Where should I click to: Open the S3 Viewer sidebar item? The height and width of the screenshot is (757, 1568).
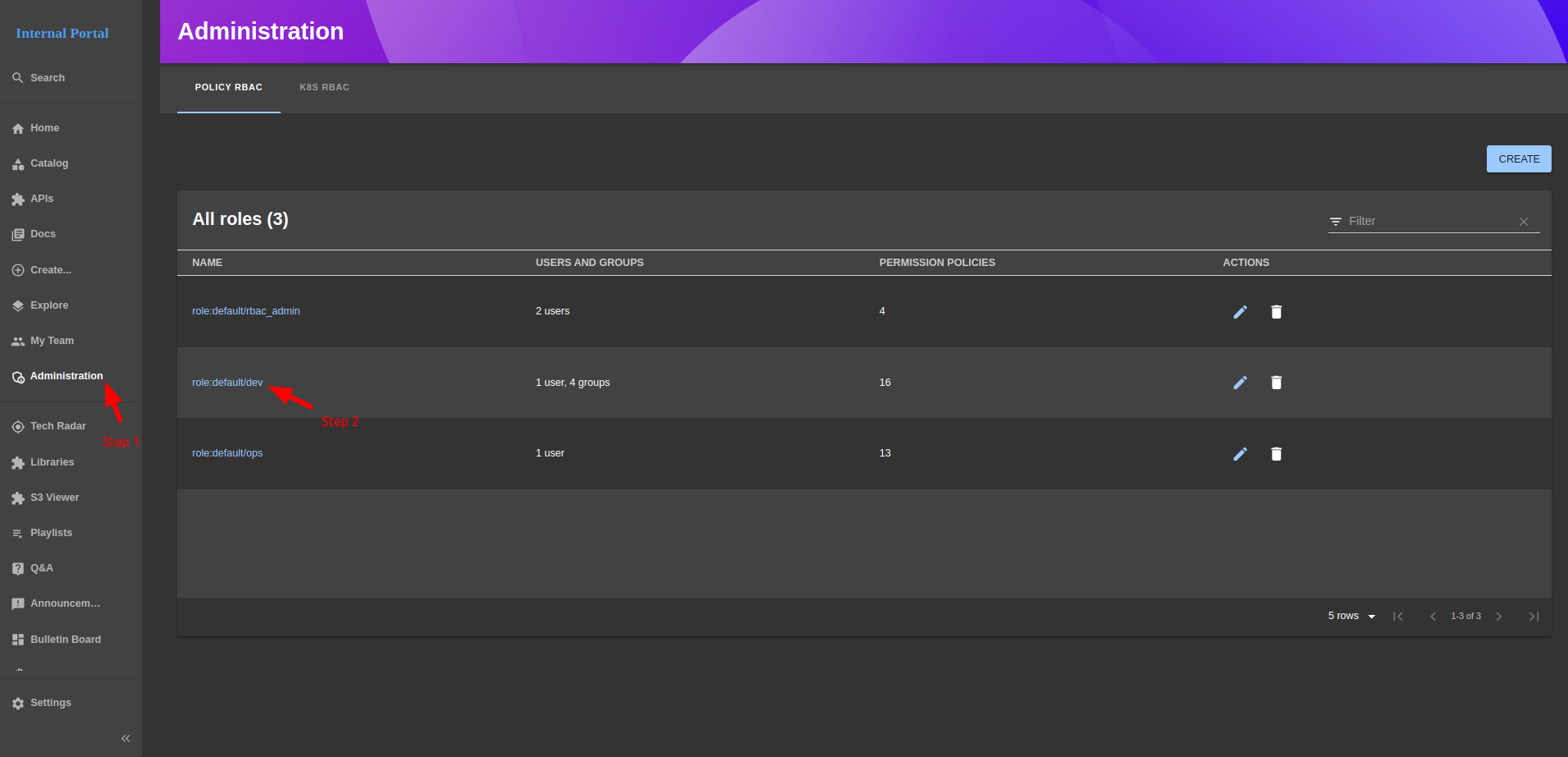(54, 498)
